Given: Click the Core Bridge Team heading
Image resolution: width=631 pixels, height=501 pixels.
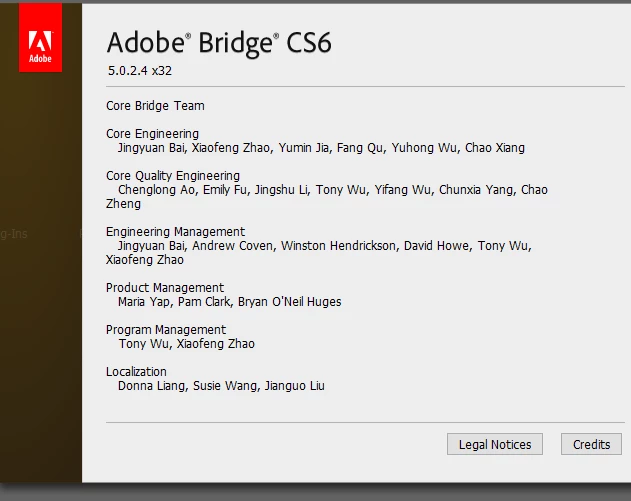Looking at the screenshot, I should [x=155, y=106].
